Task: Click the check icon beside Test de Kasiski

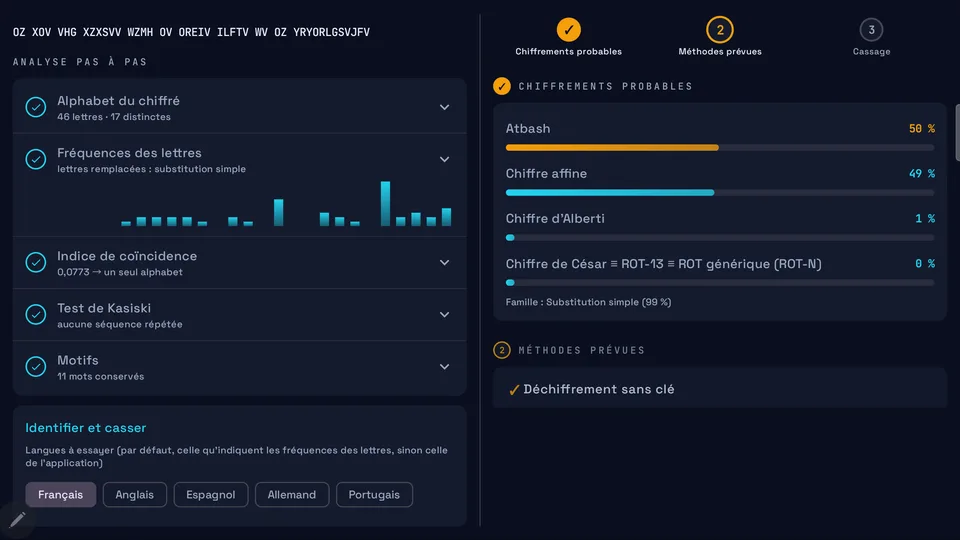Action: [x=36, y=314]
